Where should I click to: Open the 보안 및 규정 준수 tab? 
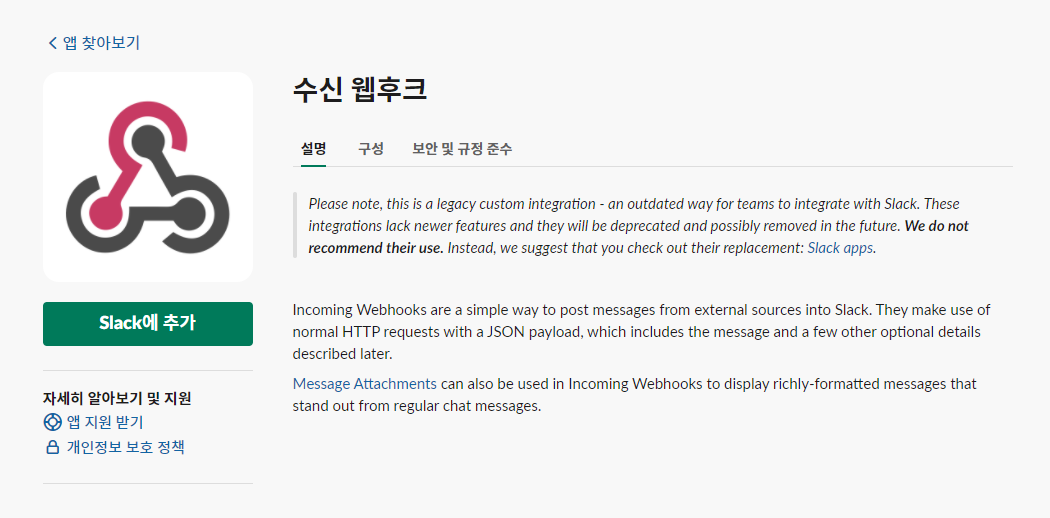click(x=462, y=149)
